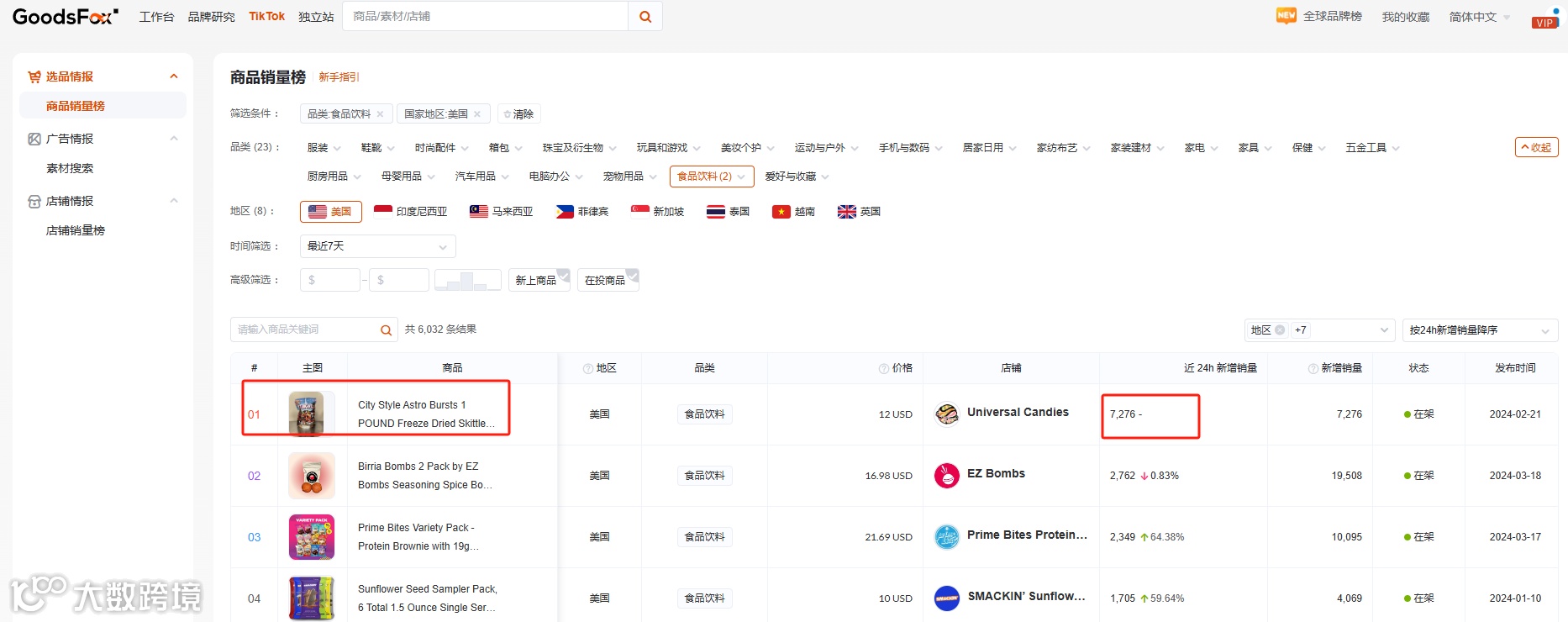This screenshot has width=1568, height=622.
Task: Select the 马来西亚 region filter
Action: tap(502, 212)
